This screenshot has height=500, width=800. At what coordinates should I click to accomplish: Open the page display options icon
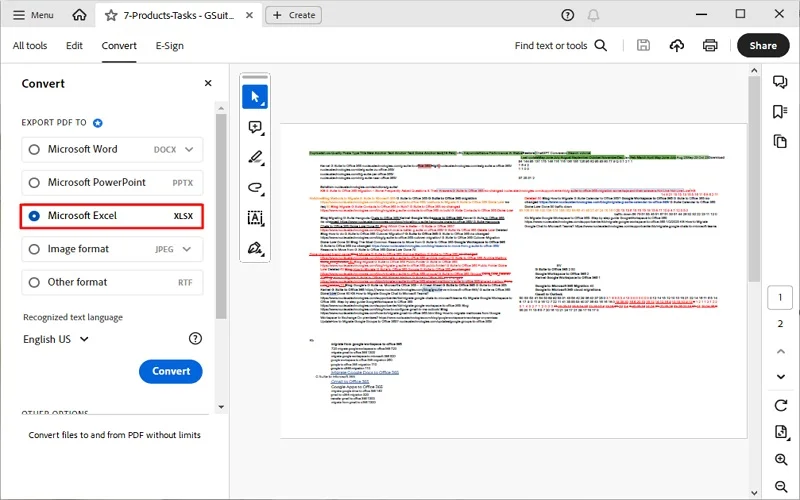tap(781, 432)
